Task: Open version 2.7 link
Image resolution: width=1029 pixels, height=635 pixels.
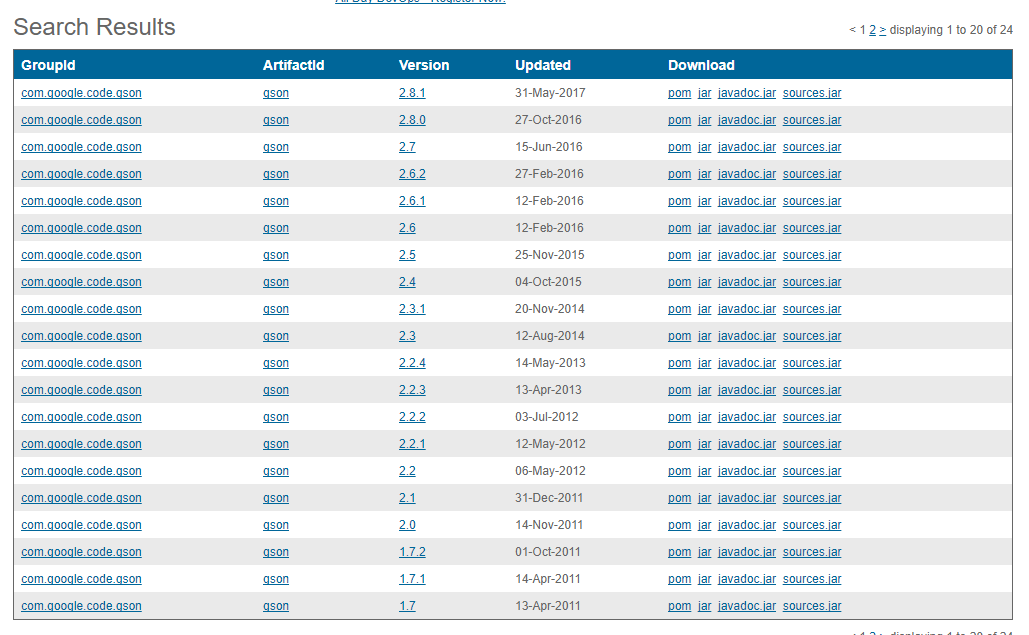Action: click(407, 147)
